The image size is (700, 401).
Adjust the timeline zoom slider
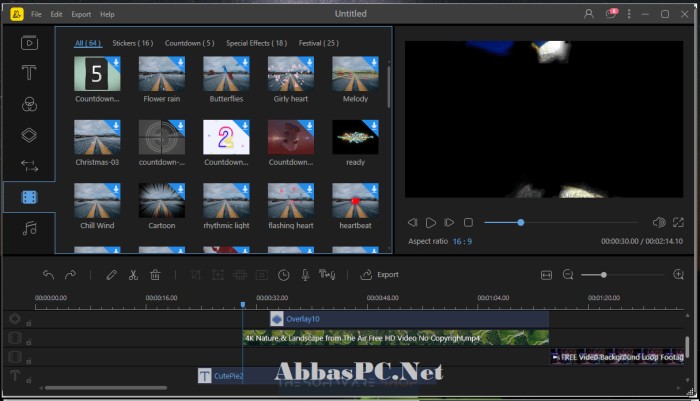[604, 275]
